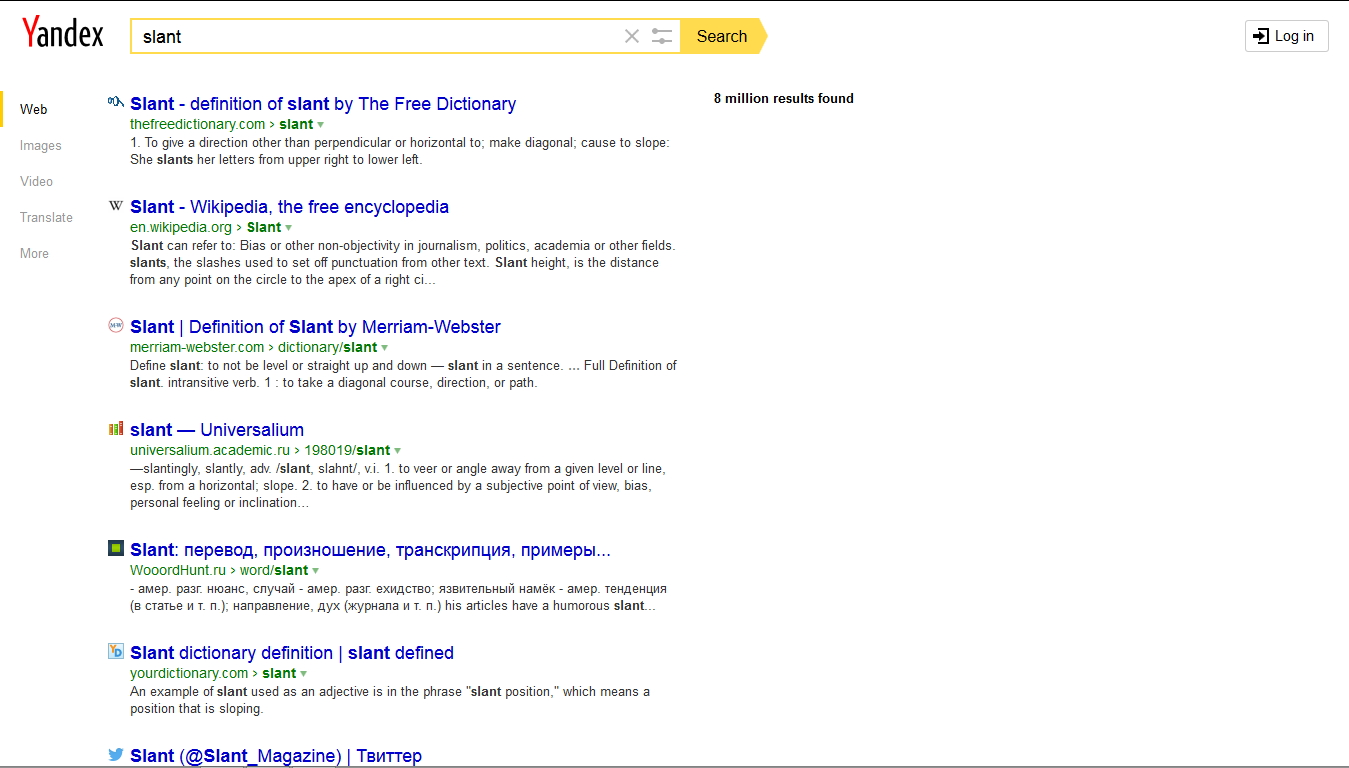Expand dropdown arrow next to merriam-webster.com URL
This screenshot has height=768, width=1349.
[385, 348]
